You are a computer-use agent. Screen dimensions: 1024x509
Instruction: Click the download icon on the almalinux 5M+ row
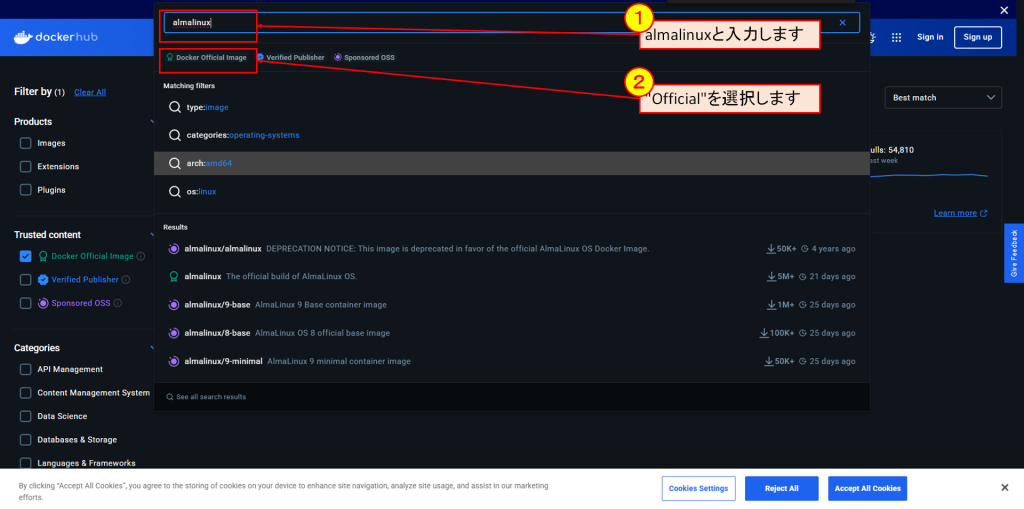[x=771, y=276]
